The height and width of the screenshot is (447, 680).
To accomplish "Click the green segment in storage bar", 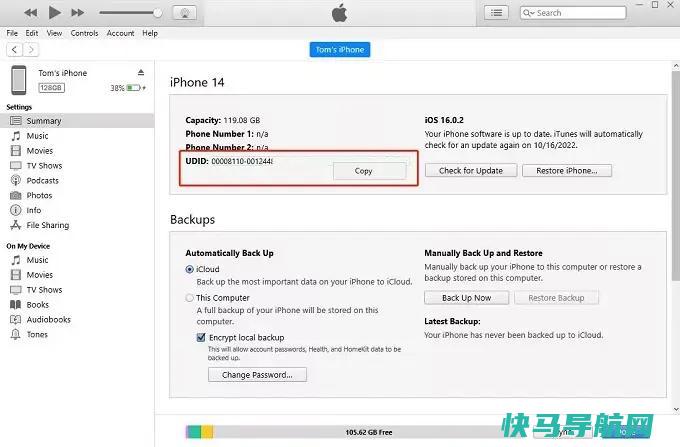I will point(194,432).
